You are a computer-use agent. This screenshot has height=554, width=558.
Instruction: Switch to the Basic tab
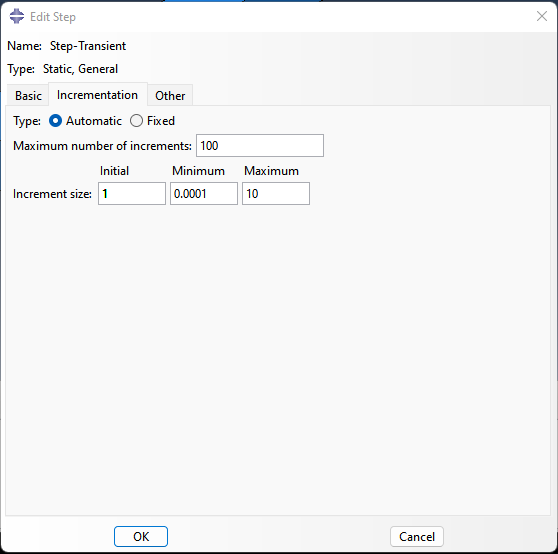(x=28, y=96)
